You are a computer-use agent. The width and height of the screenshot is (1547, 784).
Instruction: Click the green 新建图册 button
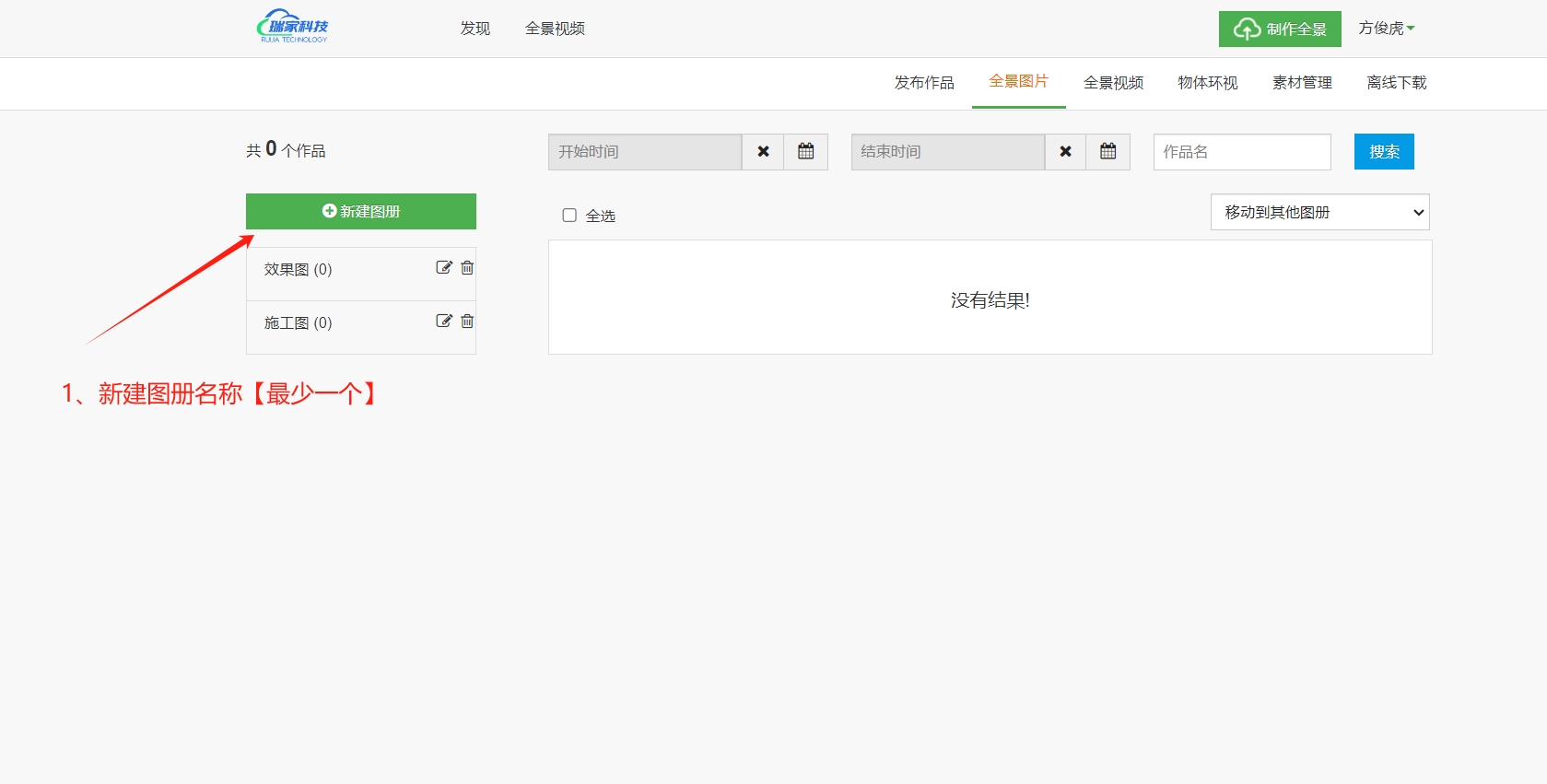click(x=361, y=211)
